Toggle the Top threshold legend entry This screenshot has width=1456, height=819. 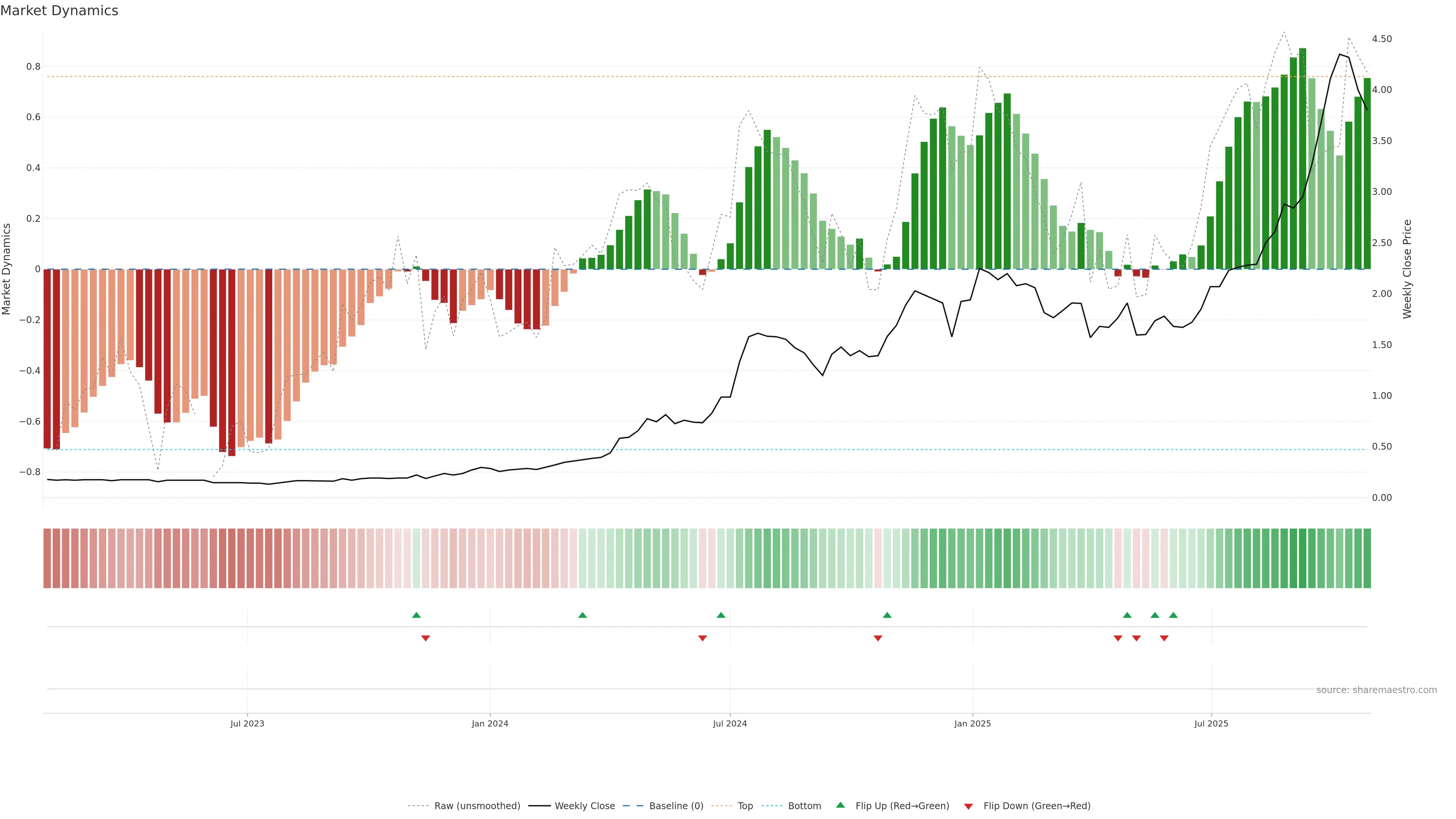[x=745, y=806]
